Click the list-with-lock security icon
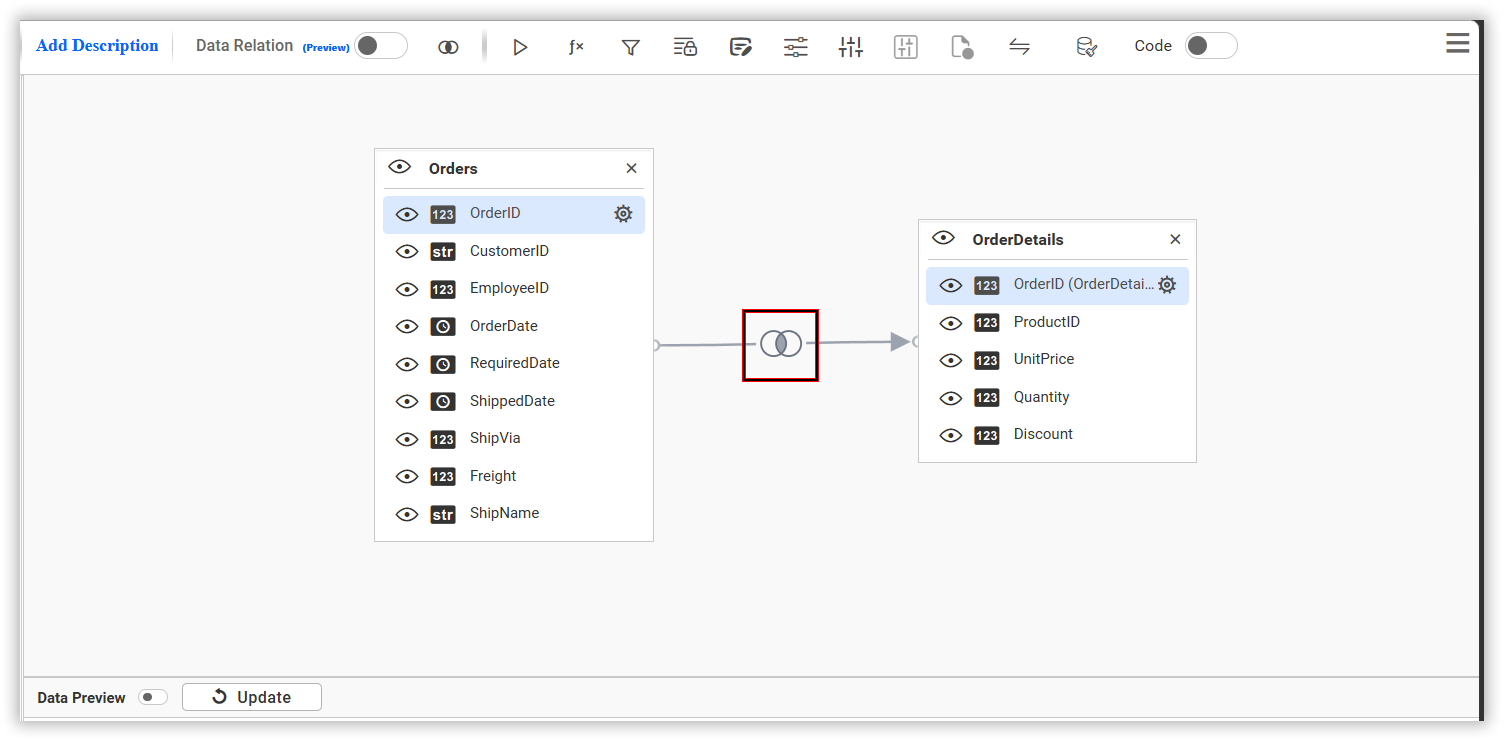Screen dimensions: 1504x741 click(x=685, y=47)
